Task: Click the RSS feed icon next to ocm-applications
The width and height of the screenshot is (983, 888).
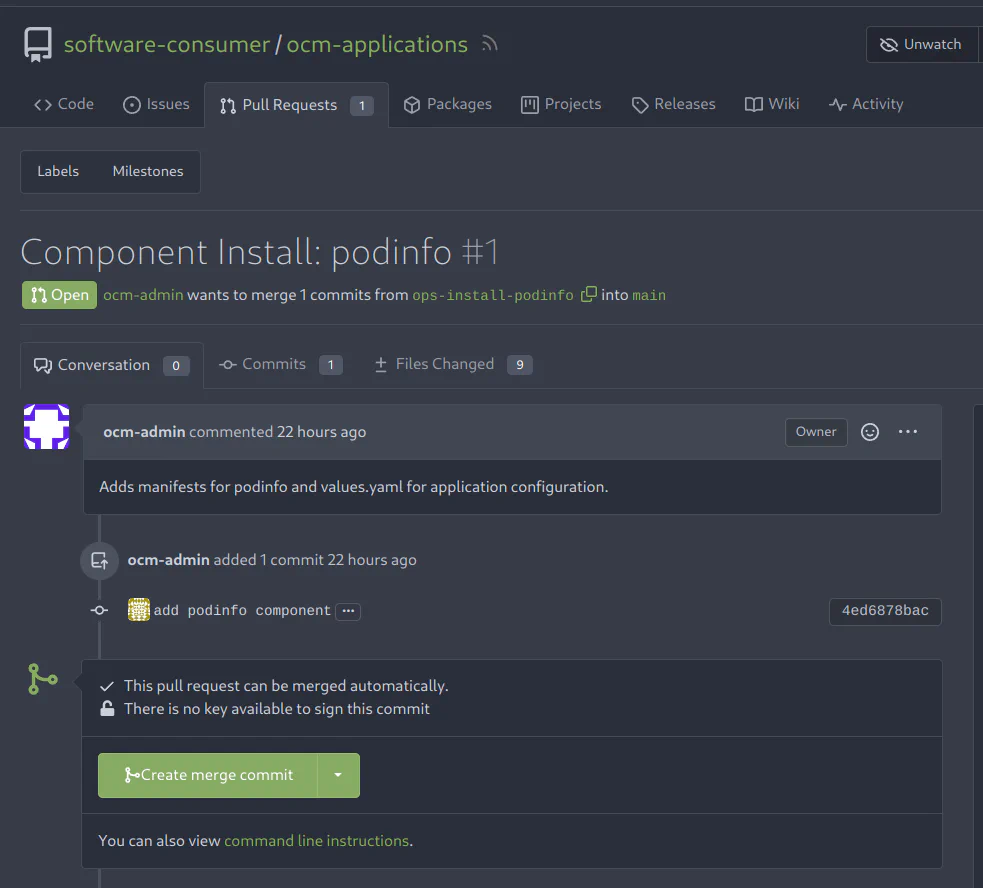Action: tap(487, 43)
